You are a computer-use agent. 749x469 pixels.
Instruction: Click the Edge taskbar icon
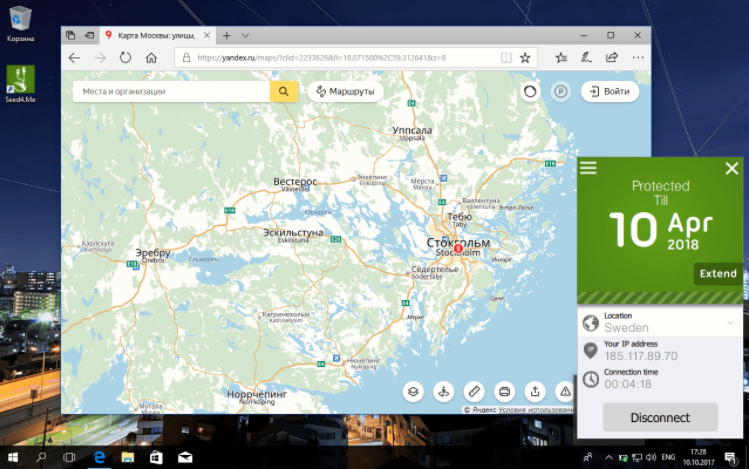(x=99, y=458)
